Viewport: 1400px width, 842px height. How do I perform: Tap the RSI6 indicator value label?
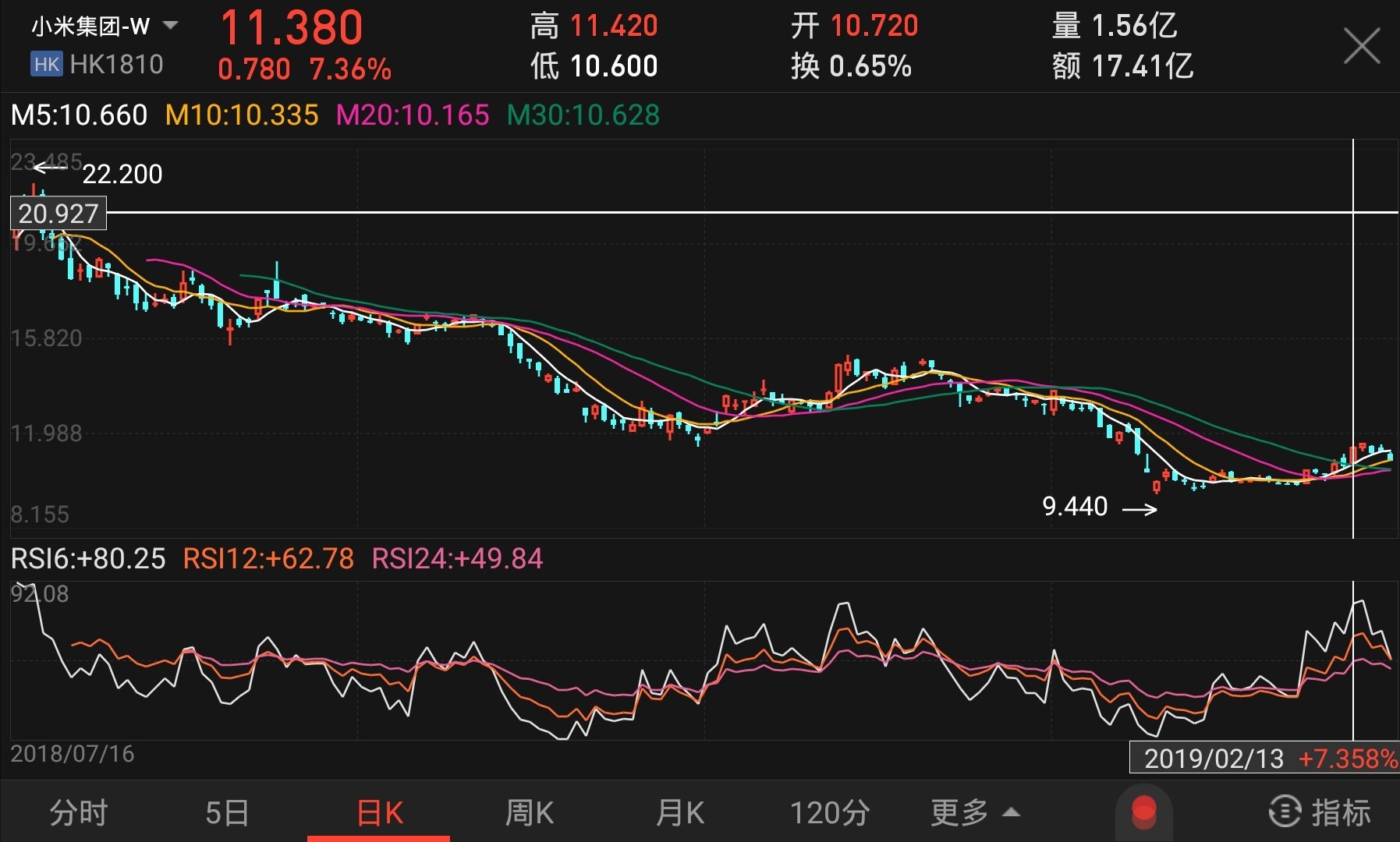[88, 558]
